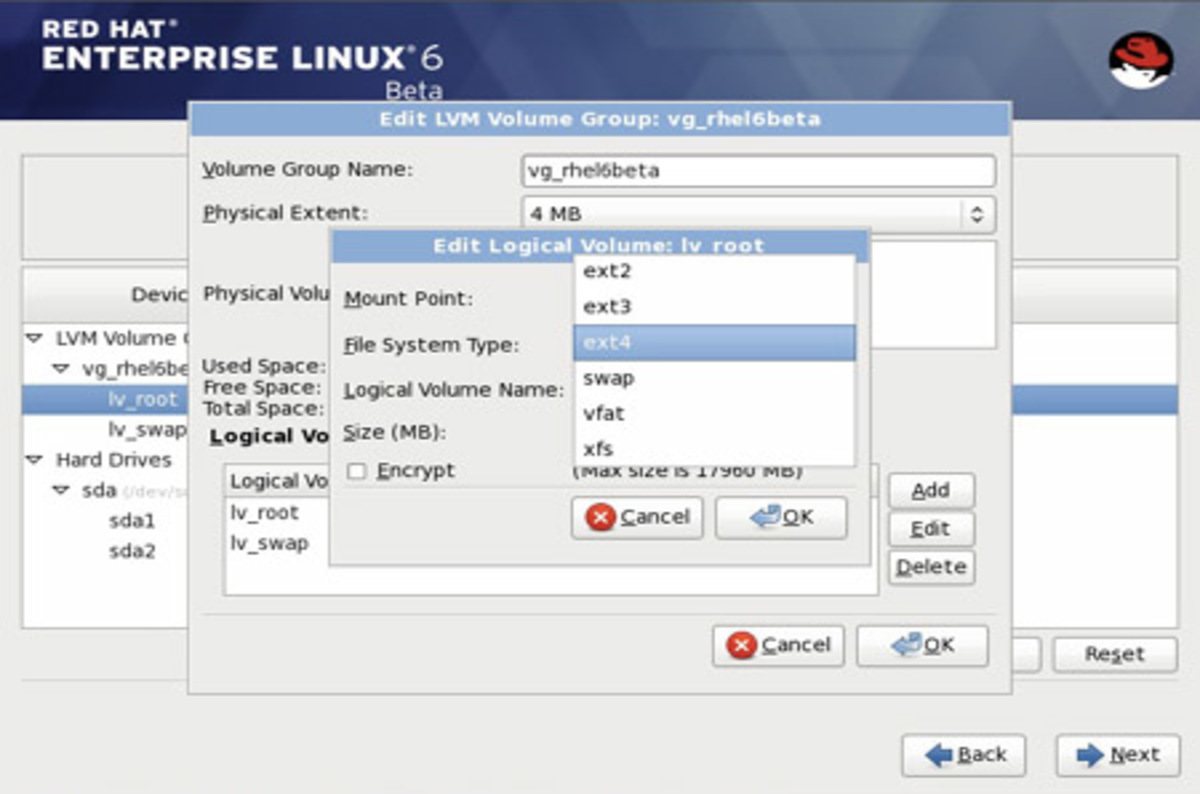Select ext2 in file system list

pyautogui.click(x=714, y=272)
